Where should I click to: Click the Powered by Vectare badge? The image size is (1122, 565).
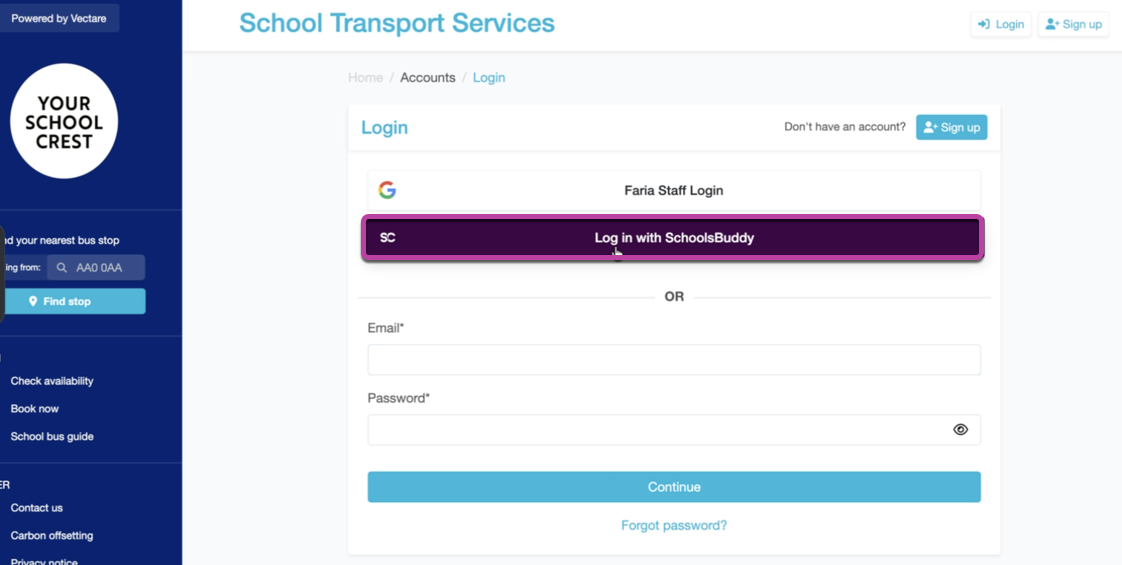[x=59, y=18]
